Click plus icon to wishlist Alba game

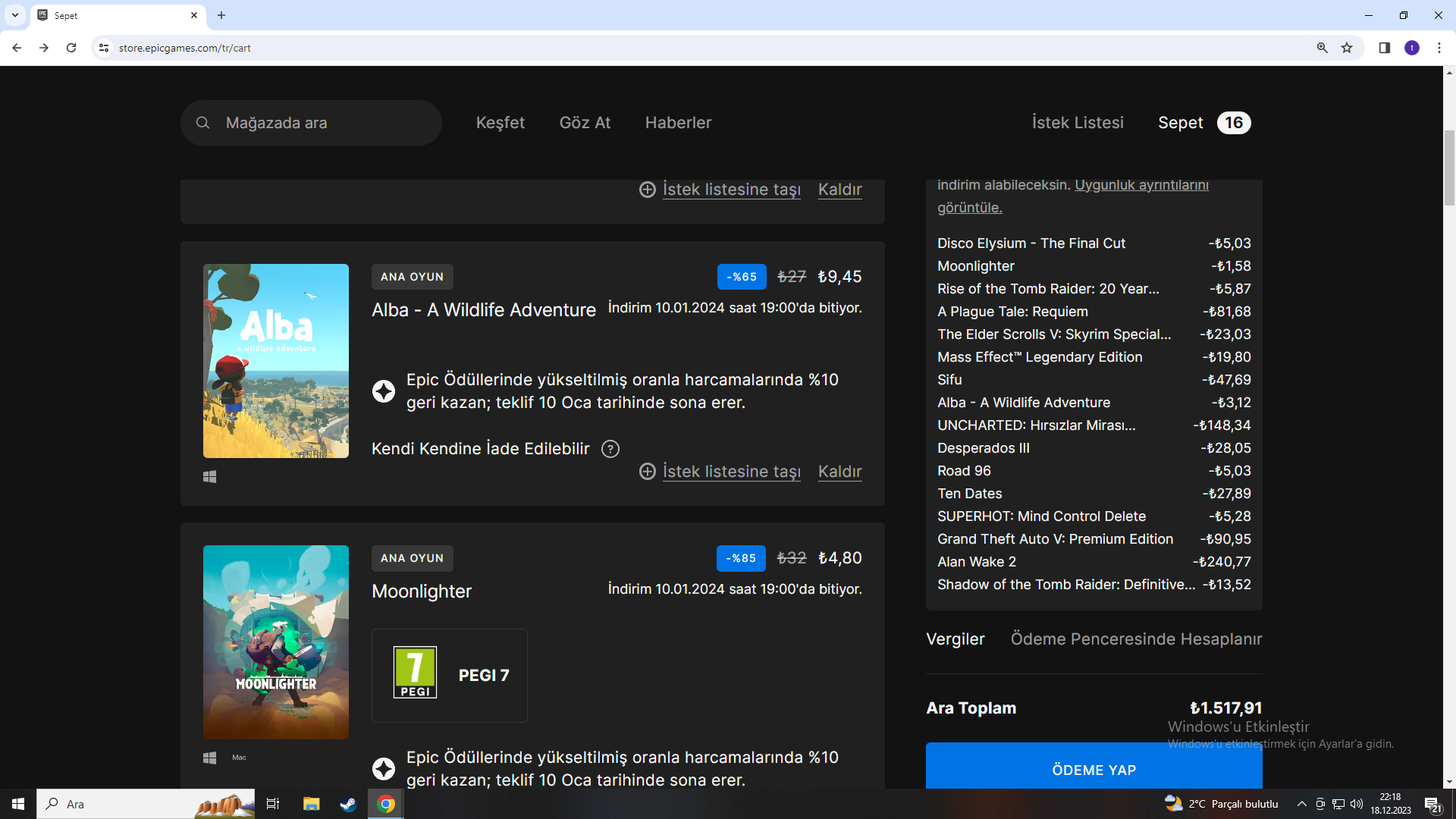click(647, 472)
